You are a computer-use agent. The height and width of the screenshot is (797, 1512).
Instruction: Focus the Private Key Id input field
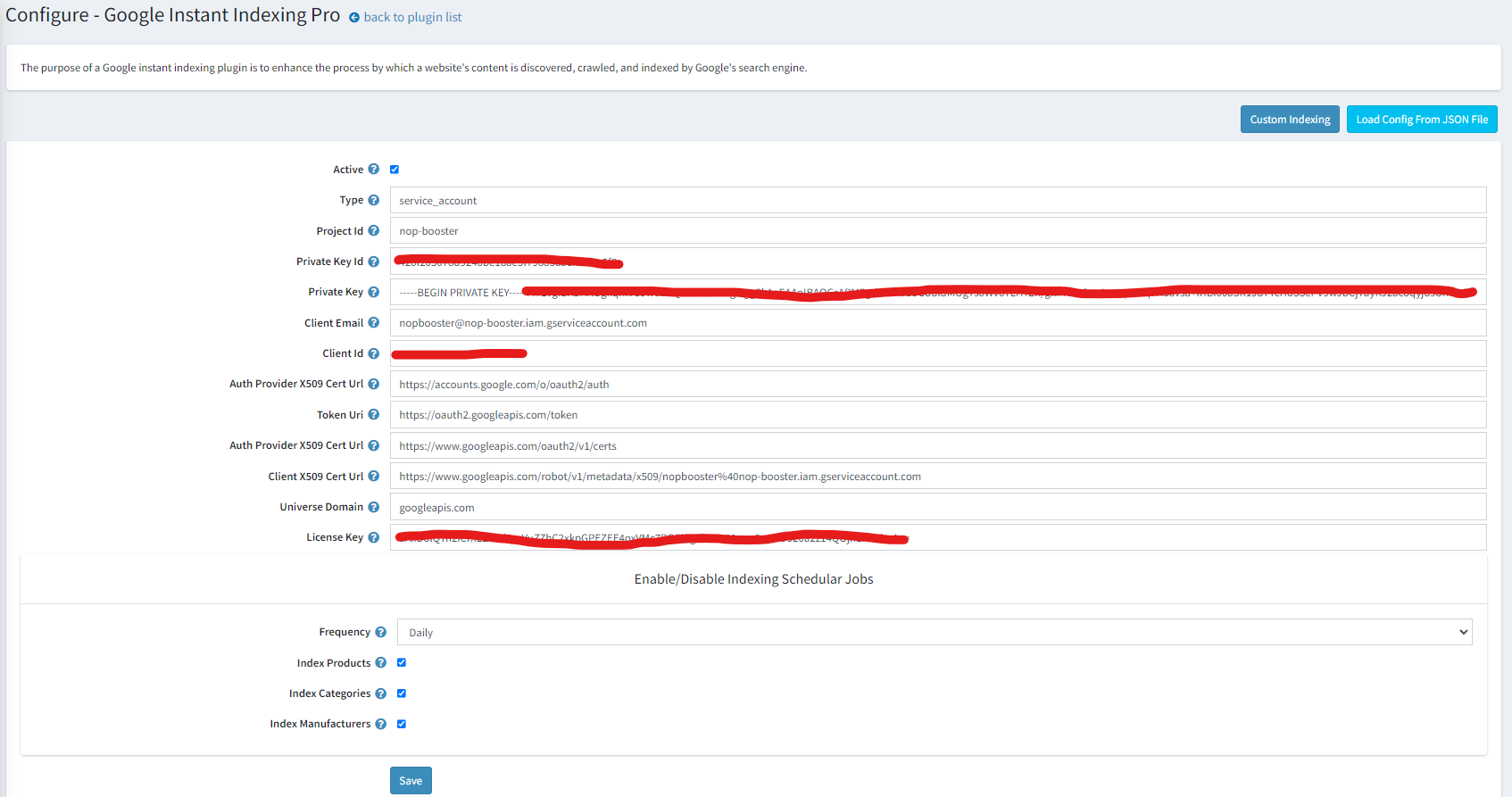click(938, 262)
